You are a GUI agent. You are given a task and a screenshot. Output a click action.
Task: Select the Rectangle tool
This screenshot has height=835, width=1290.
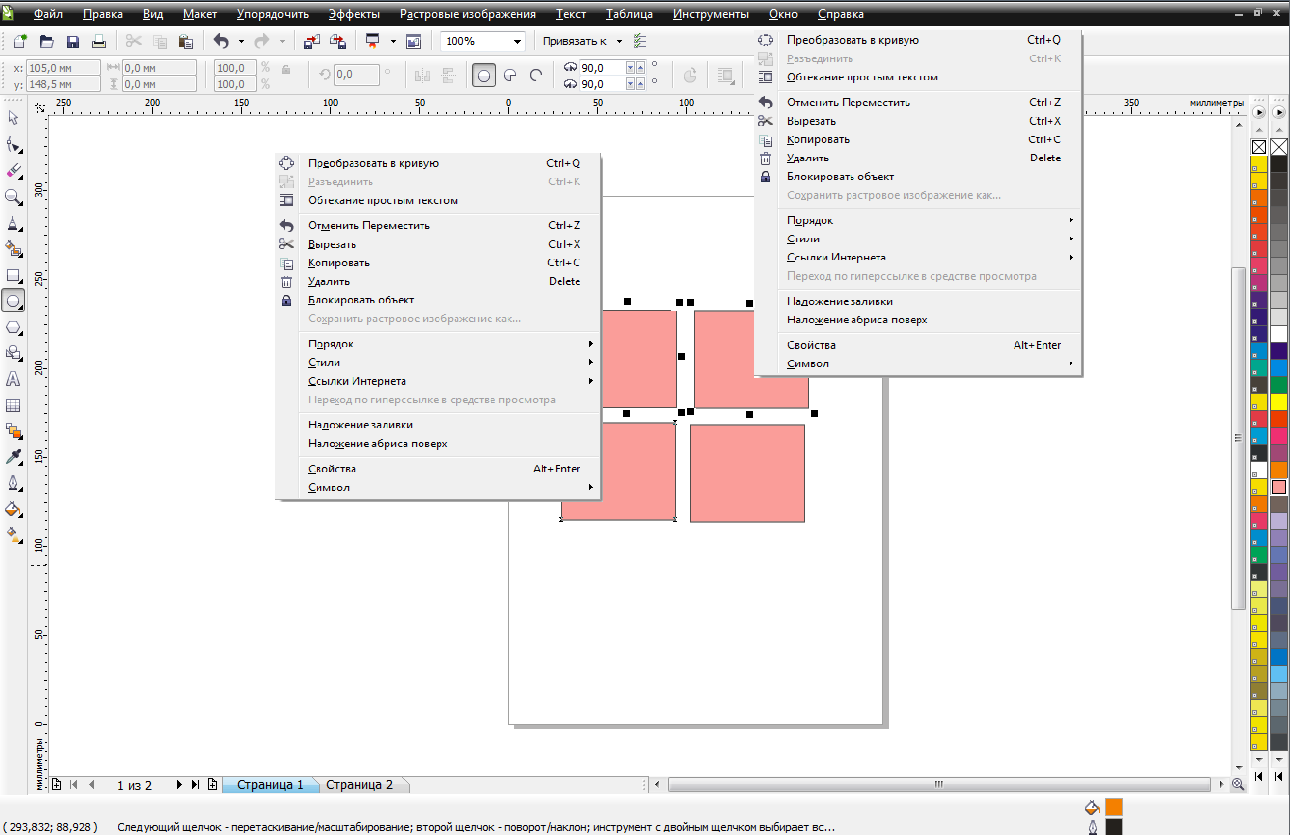(14, 274)
